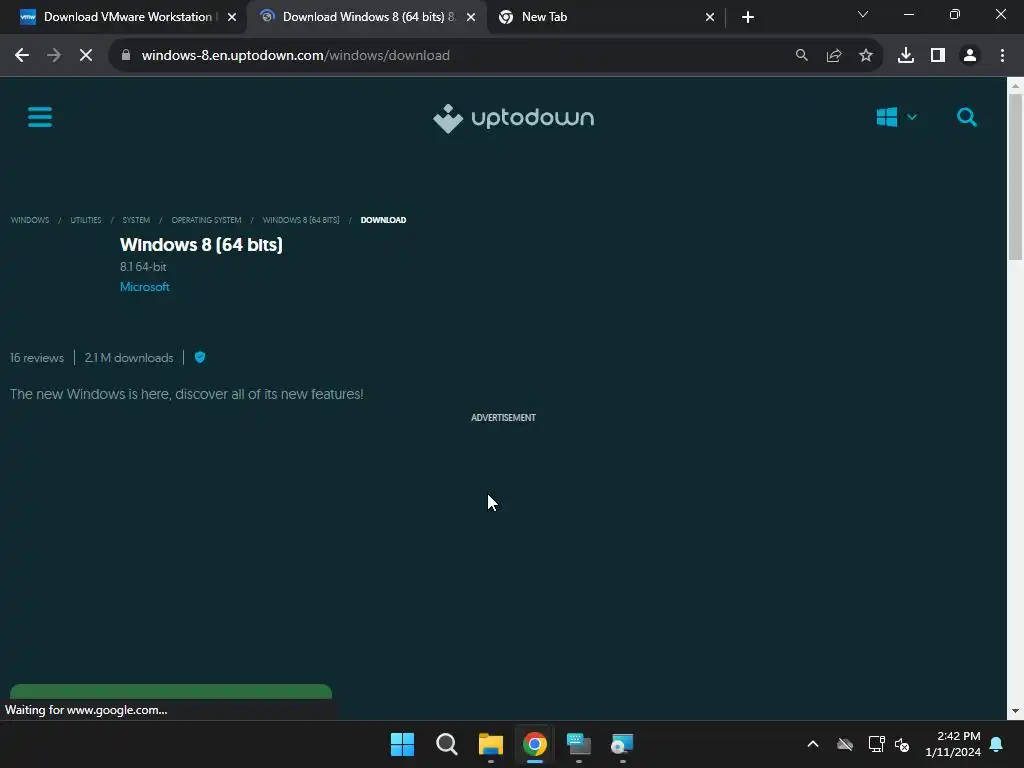This screenshot has height=768, width=1024.
Task: Close the Download Windows 8 tab
Action: 471,17
